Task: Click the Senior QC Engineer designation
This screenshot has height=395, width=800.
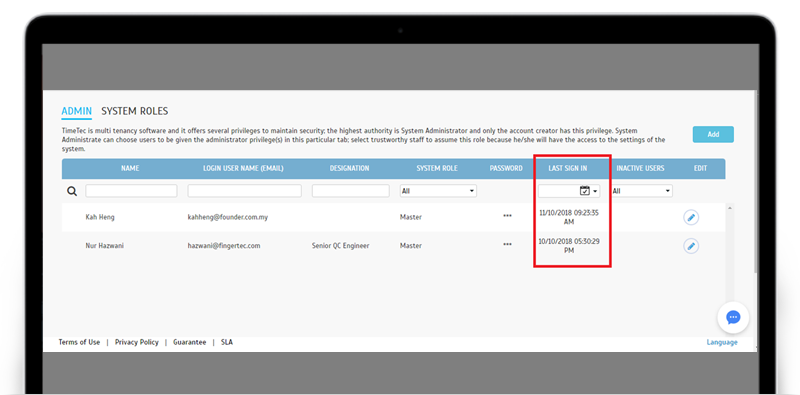Action: (340, 245)
